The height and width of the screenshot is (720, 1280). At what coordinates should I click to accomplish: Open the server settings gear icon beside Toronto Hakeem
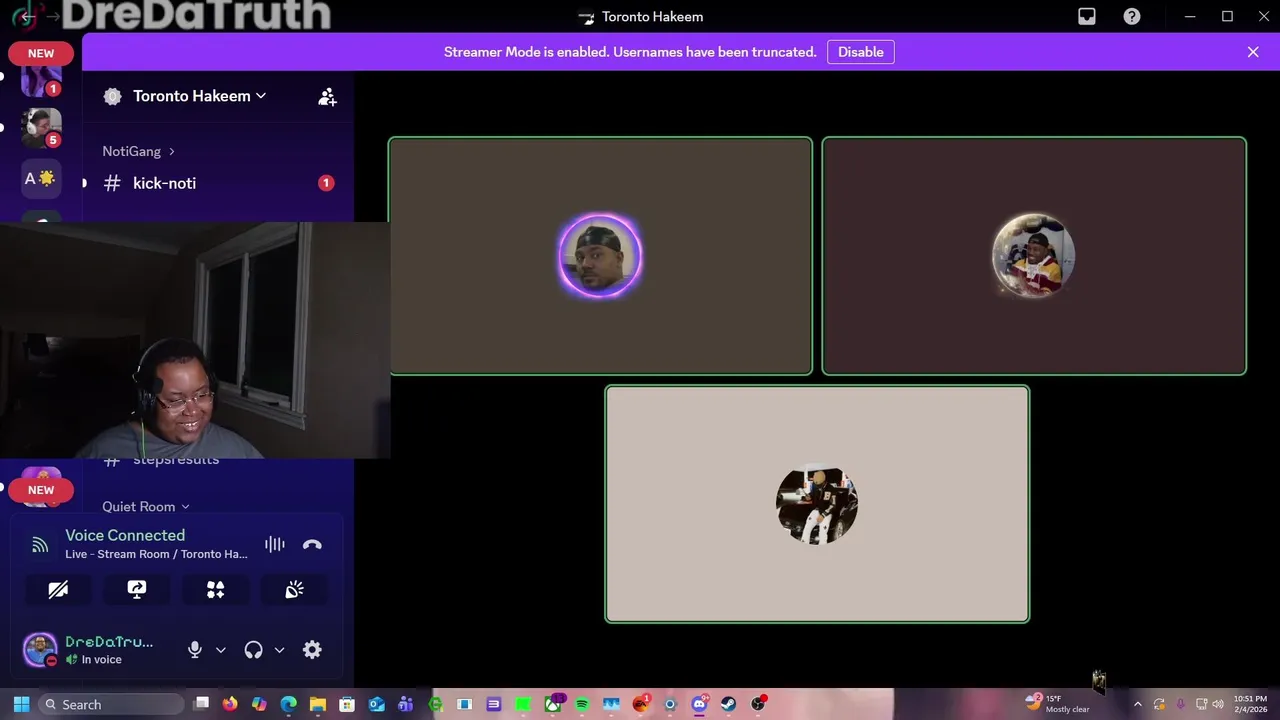(113, 96)
